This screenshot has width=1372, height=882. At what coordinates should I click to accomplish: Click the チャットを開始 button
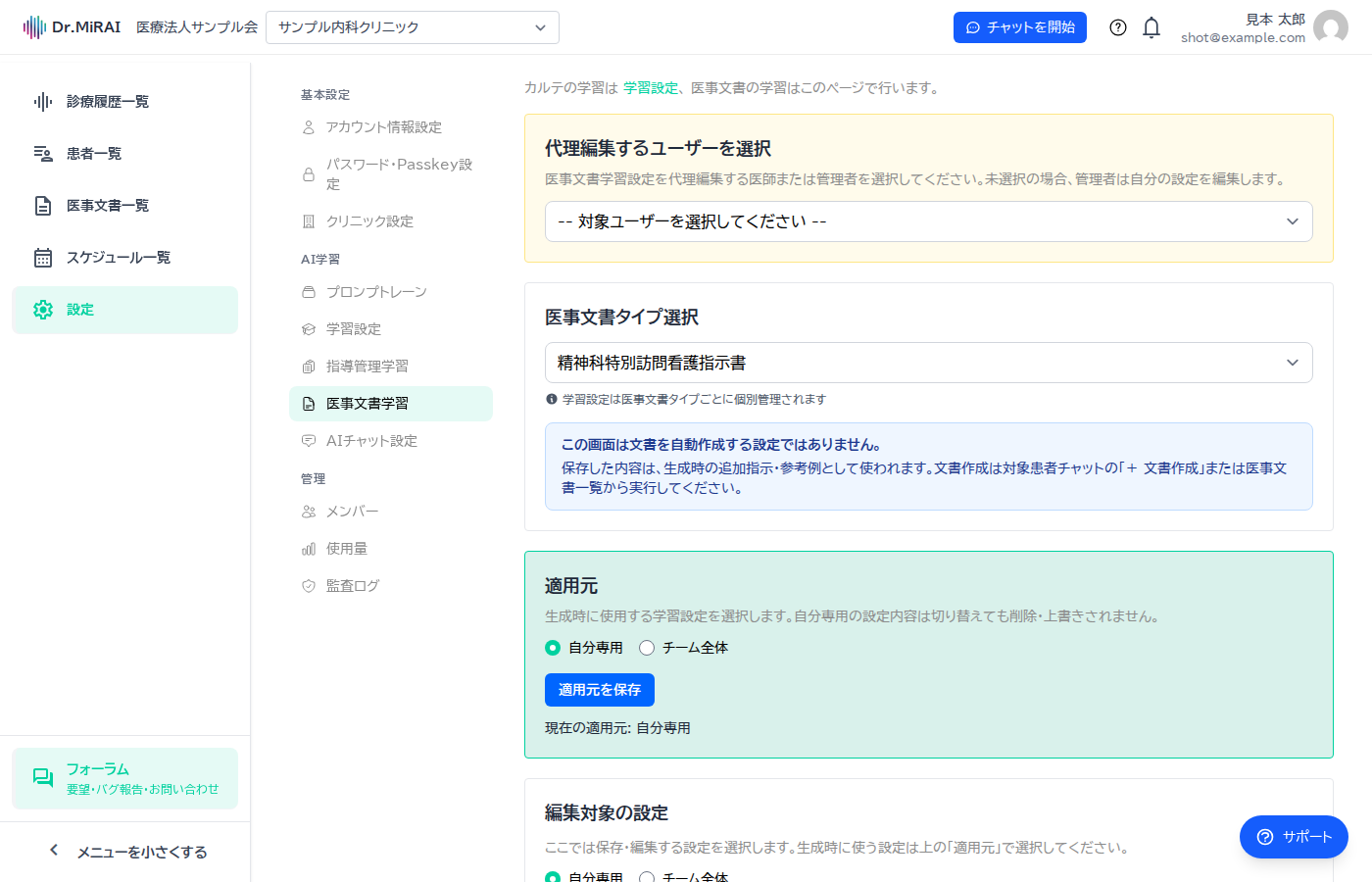(x=1020, y=27)
